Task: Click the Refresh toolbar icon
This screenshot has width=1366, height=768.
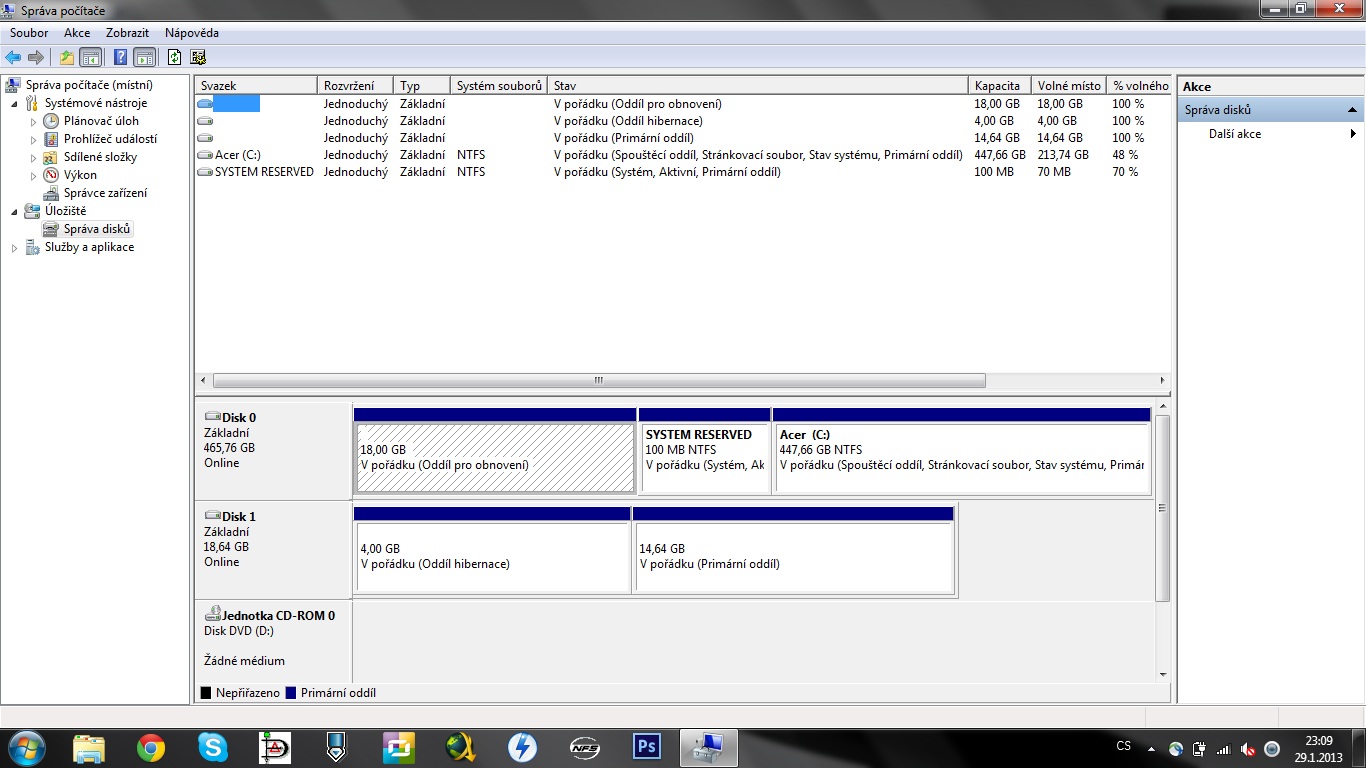Action: (175, 57)
